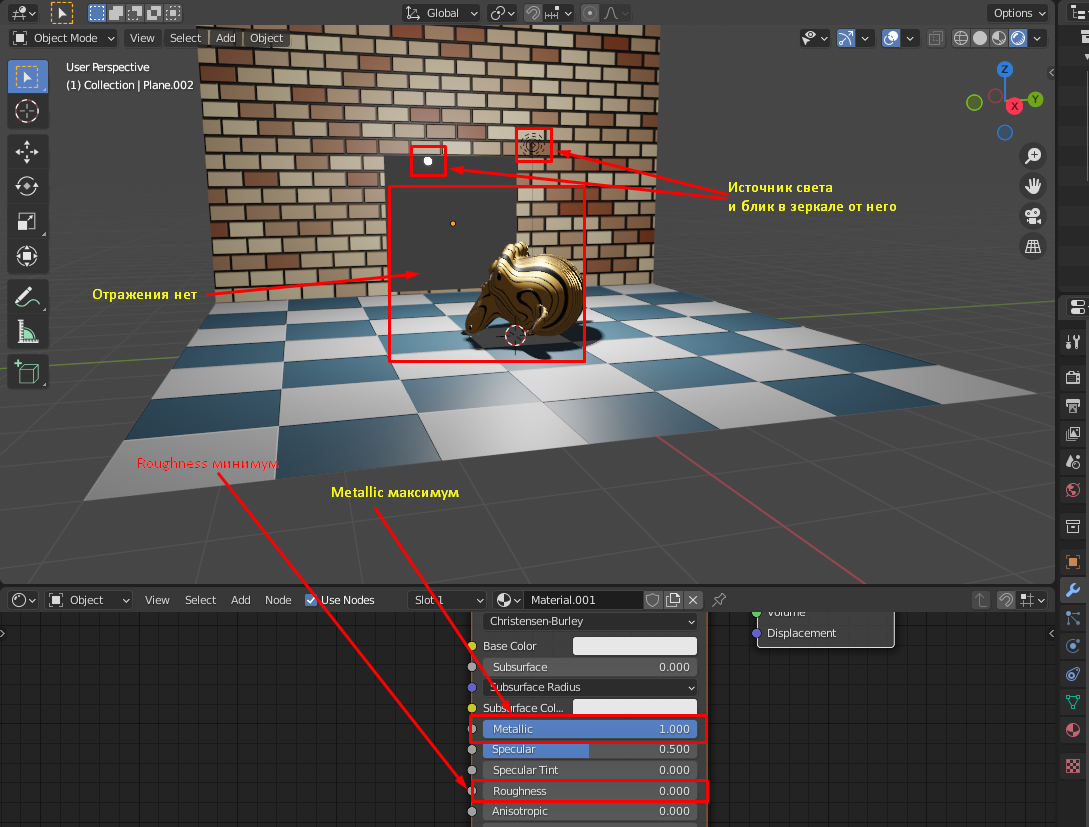Expand the Subsurface Radius dropdown
1089x827 pixels.
[590, 687]
